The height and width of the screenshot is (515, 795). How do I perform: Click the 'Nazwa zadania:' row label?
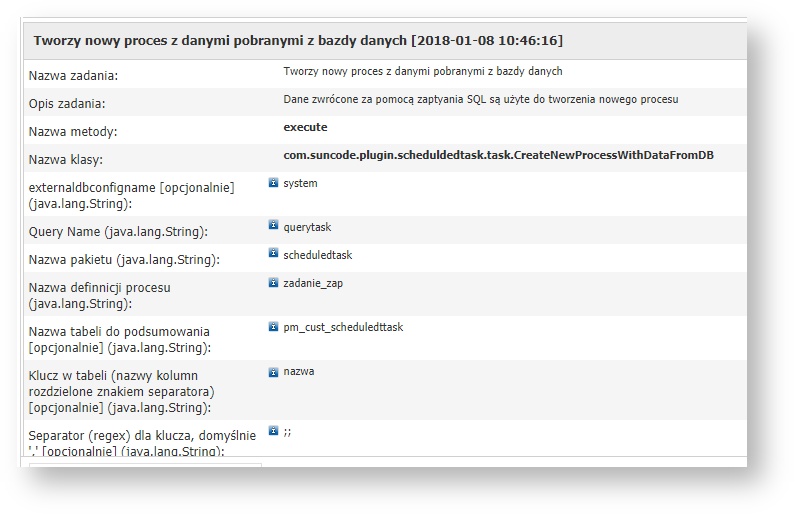(x=73, y=76)
